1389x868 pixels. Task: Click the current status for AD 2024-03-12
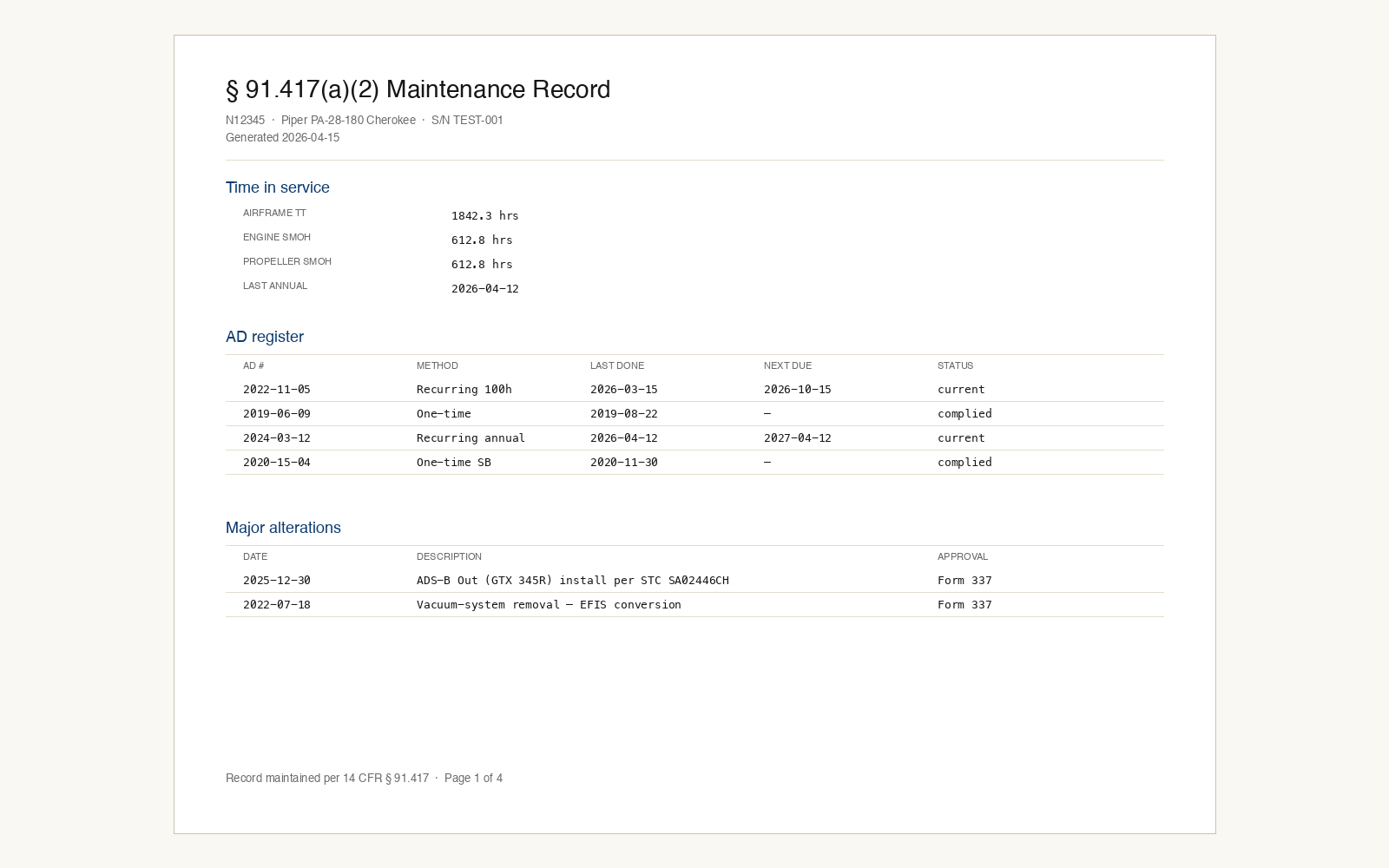961,437
